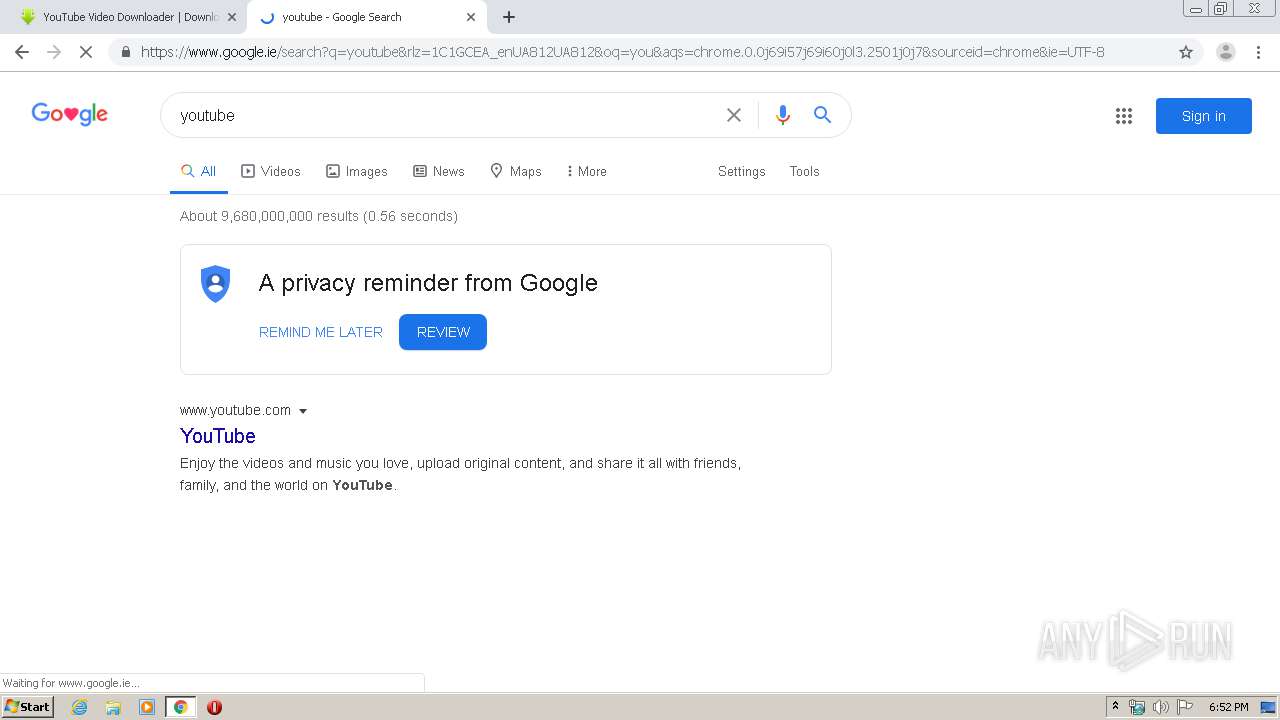Open search Settings menu
The image size is (1280, 720).
point(742,171)
